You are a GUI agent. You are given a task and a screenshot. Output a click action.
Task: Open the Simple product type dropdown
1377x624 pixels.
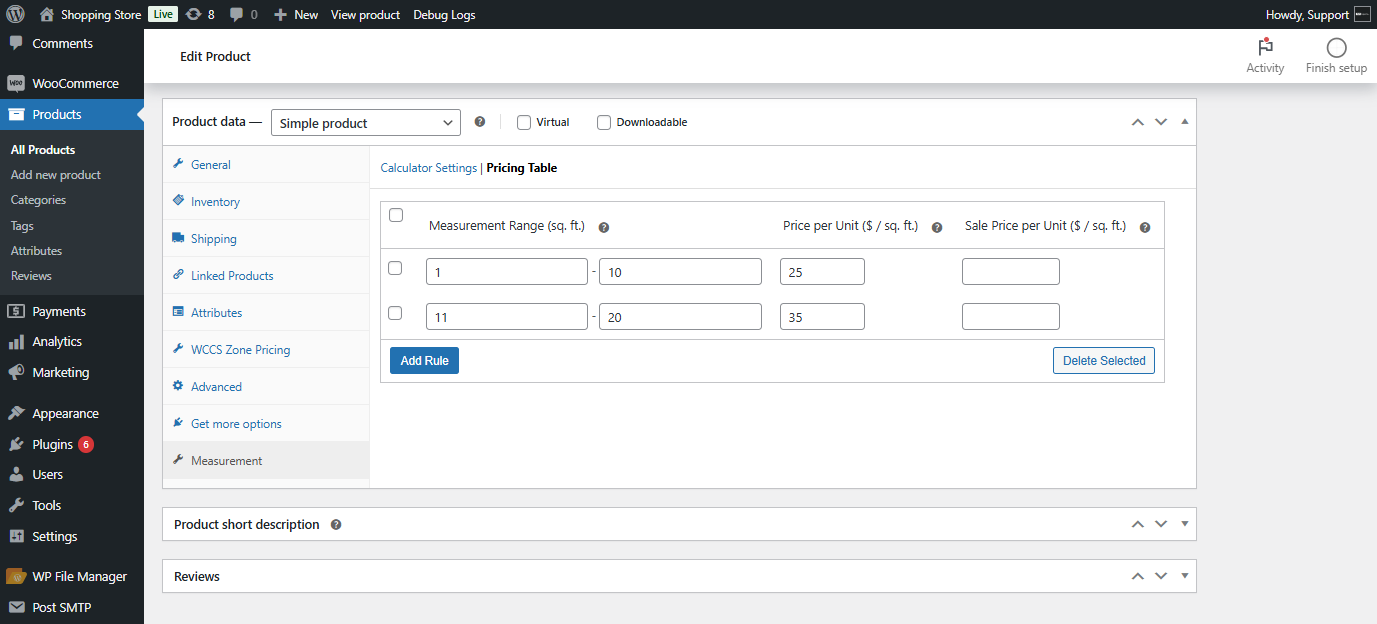(x=366, y=123)
